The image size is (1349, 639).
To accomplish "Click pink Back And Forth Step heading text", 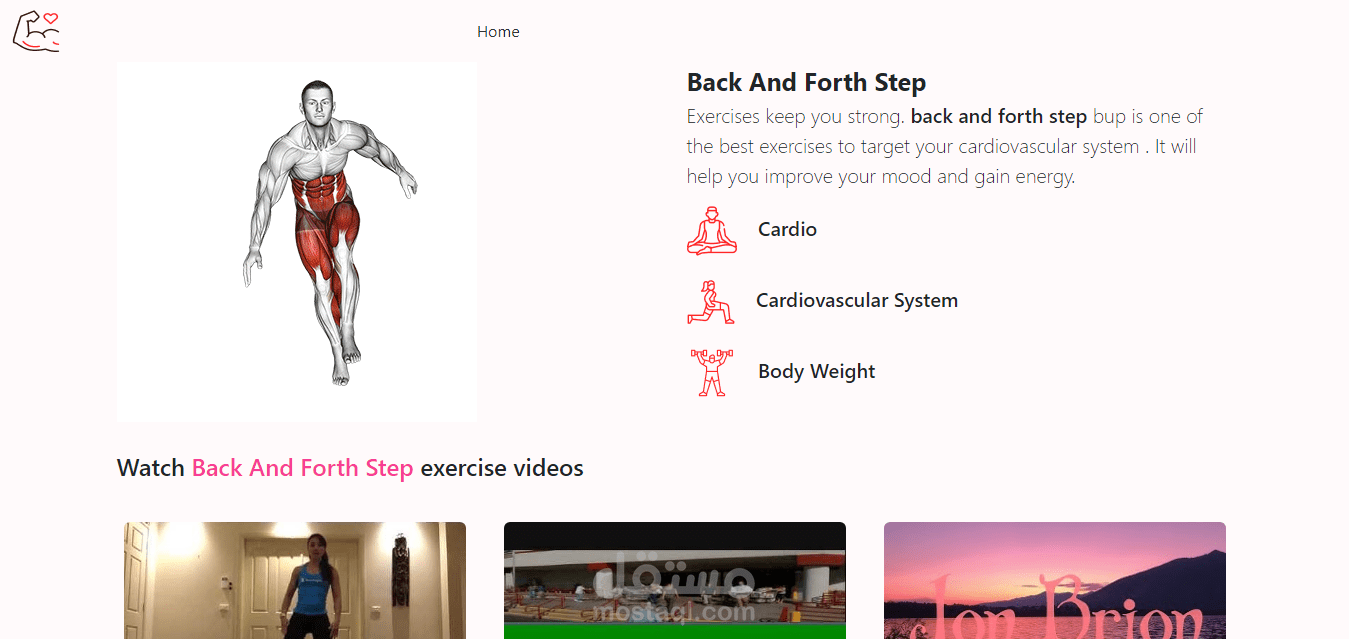I will (x=302, y=468).
